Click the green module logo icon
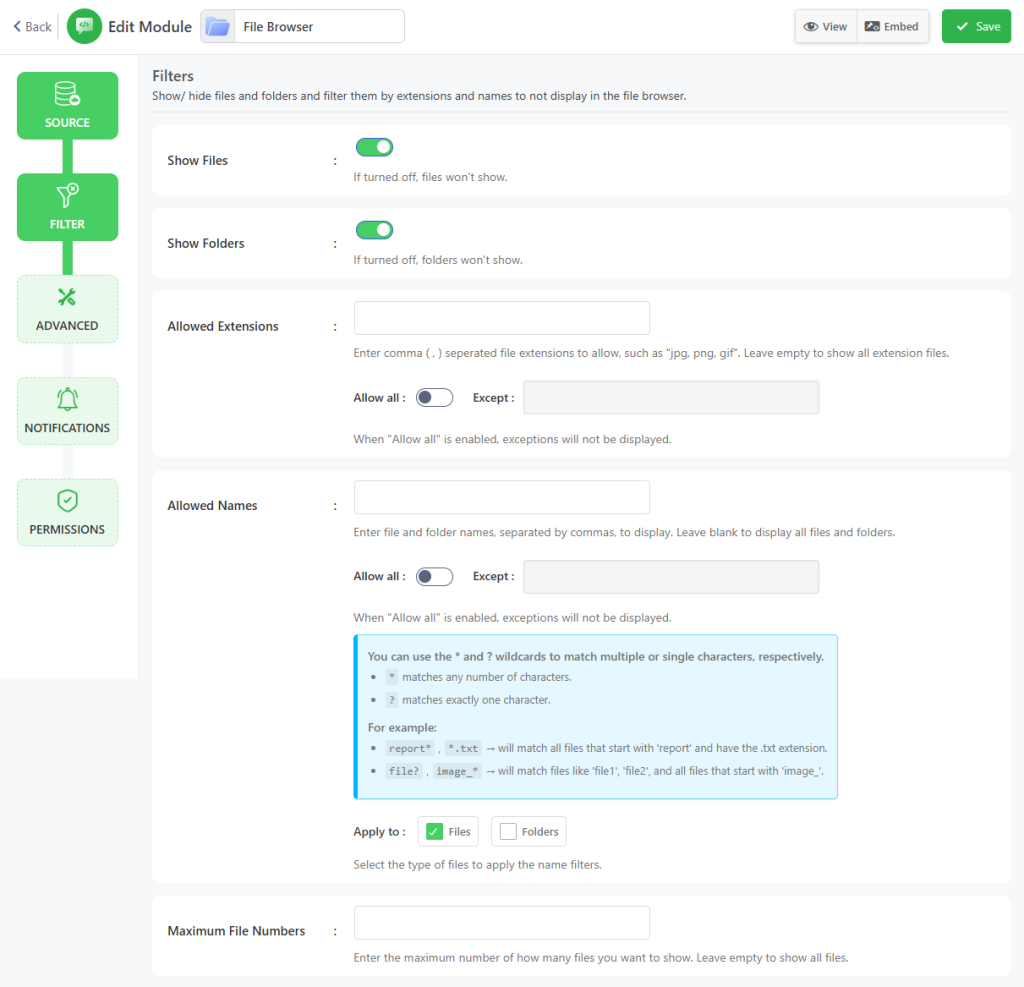Screen dimensions: 1024x987 click(84, 27)
